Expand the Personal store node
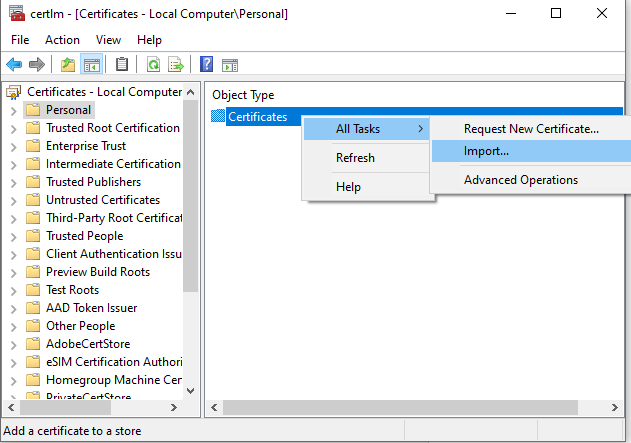This screenshot has width=631, height=443. (x=13, y=111)
